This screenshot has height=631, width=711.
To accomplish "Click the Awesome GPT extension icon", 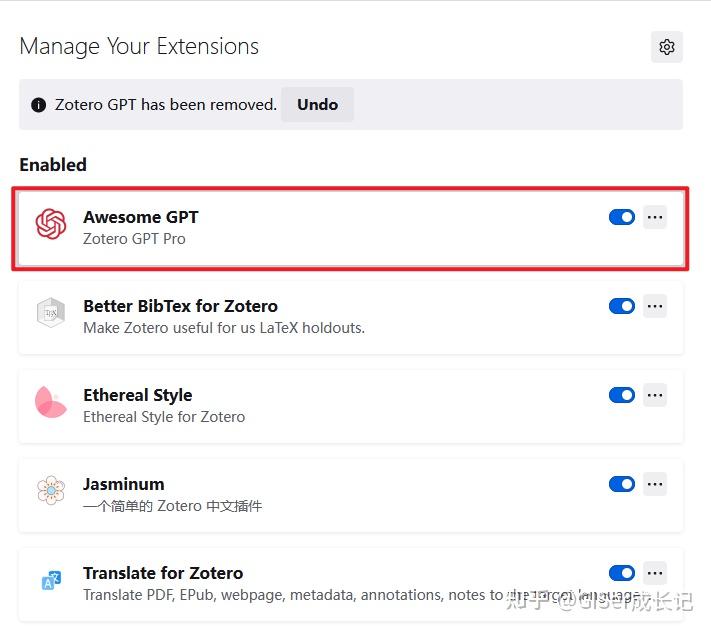I will click(x=50, y=224).
